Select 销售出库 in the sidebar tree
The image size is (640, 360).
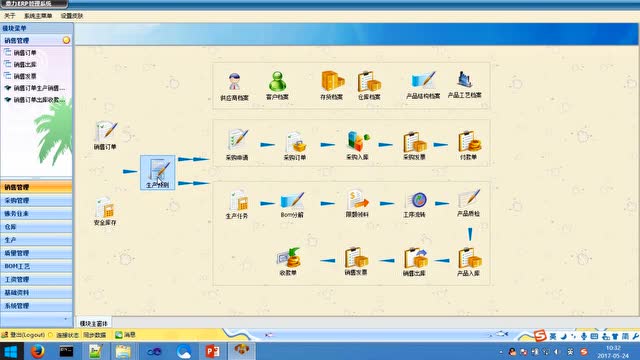coord(25,64)
